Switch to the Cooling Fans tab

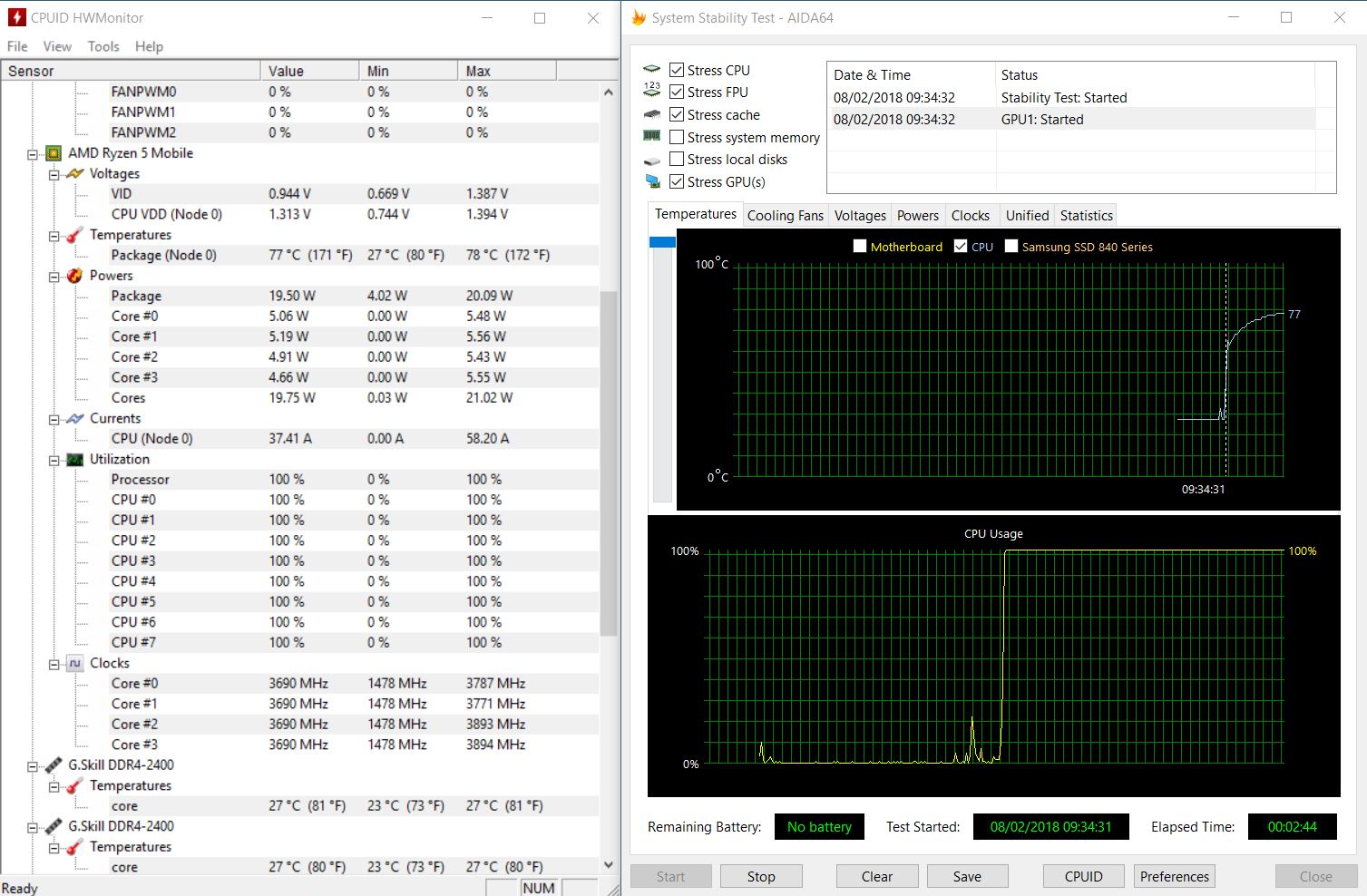point(785,216)
